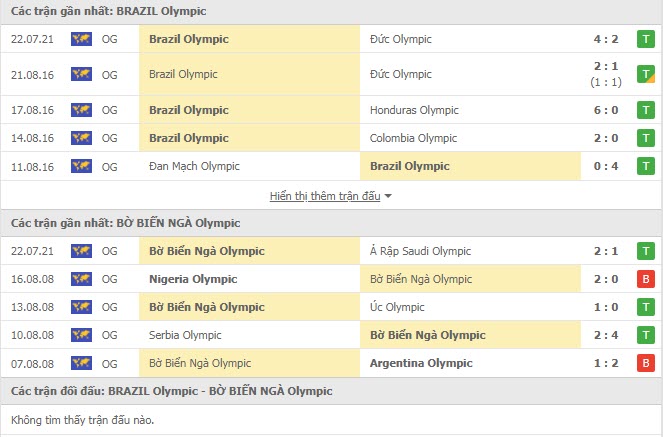663x437 pixels.
Task: Click Úc Olympic team name
Action: [x=398, y=307]
